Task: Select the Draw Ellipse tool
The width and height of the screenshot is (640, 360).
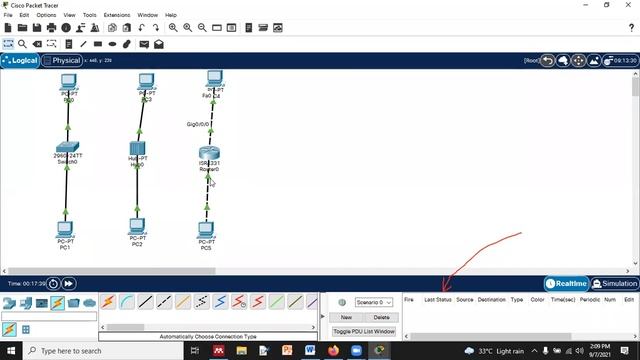Action: (x=112, y=44)
